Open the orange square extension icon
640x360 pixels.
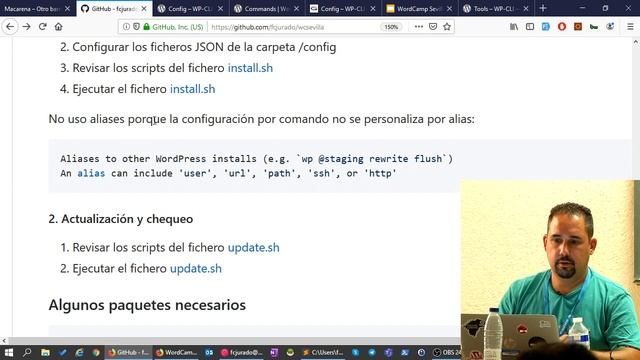[x=578, y=27]
